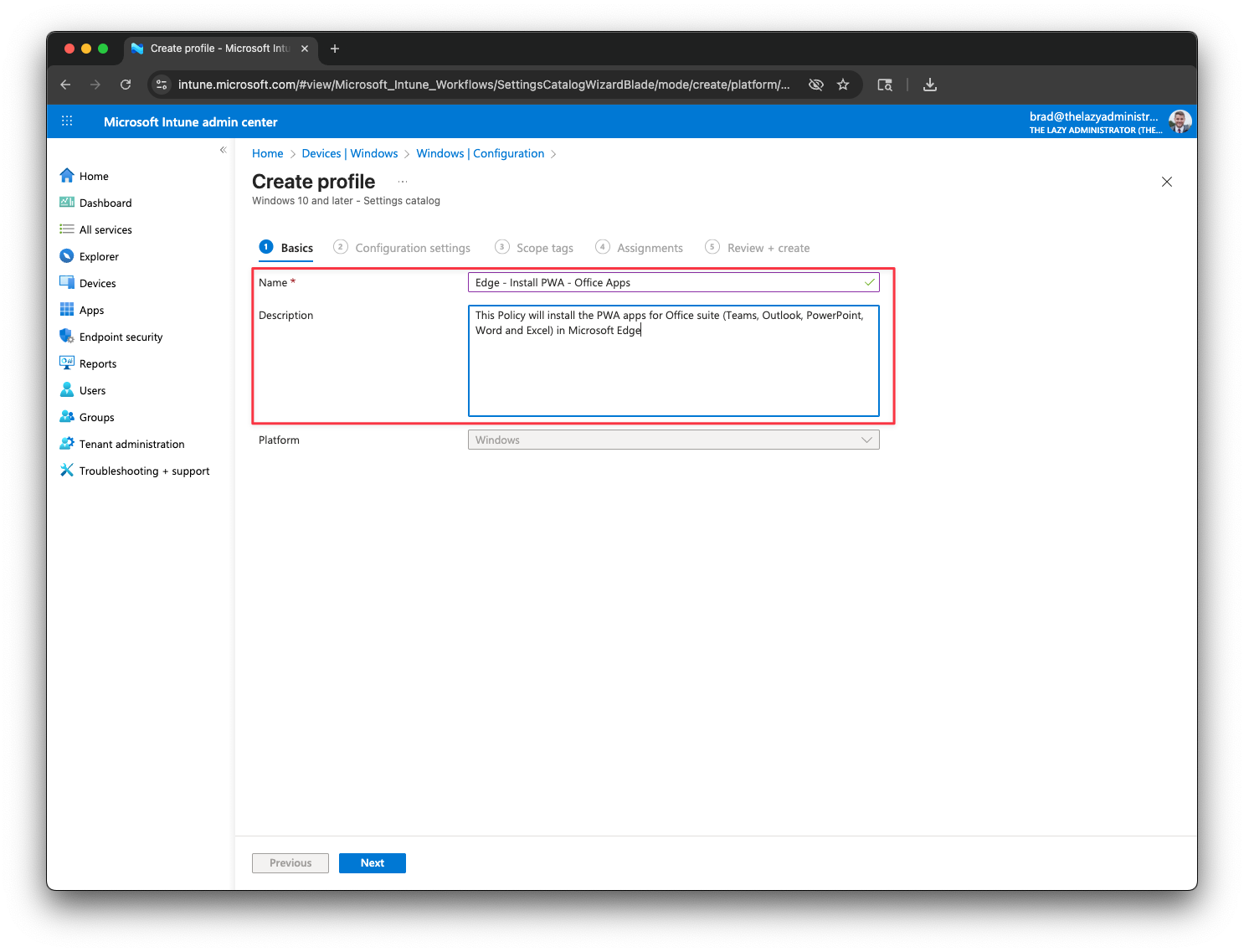Open Tenant administration menu item
The image size is (1244, 952).
(x=132, y=444)
